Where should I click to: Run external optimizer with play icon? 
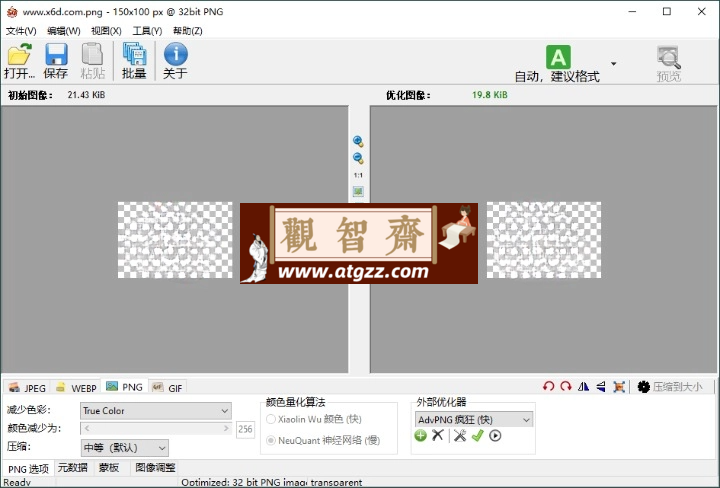[x=495, y=436]
